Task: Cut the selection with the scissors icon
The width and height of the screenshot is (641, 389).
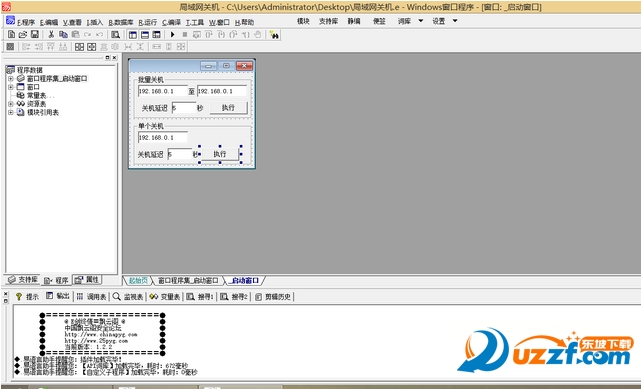Action: coord(51,35)
